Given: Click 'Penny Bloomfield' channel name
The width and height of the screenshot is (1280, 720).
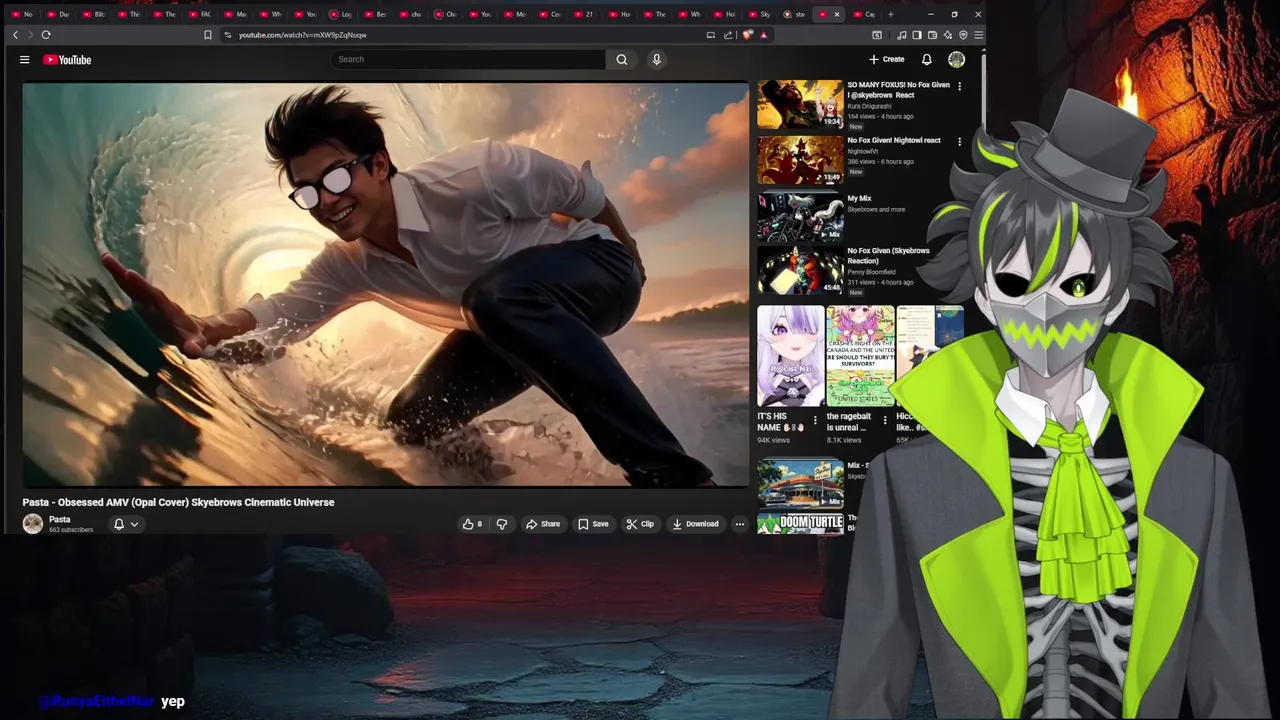Looking at the screenshot, I should click(871, 272).
